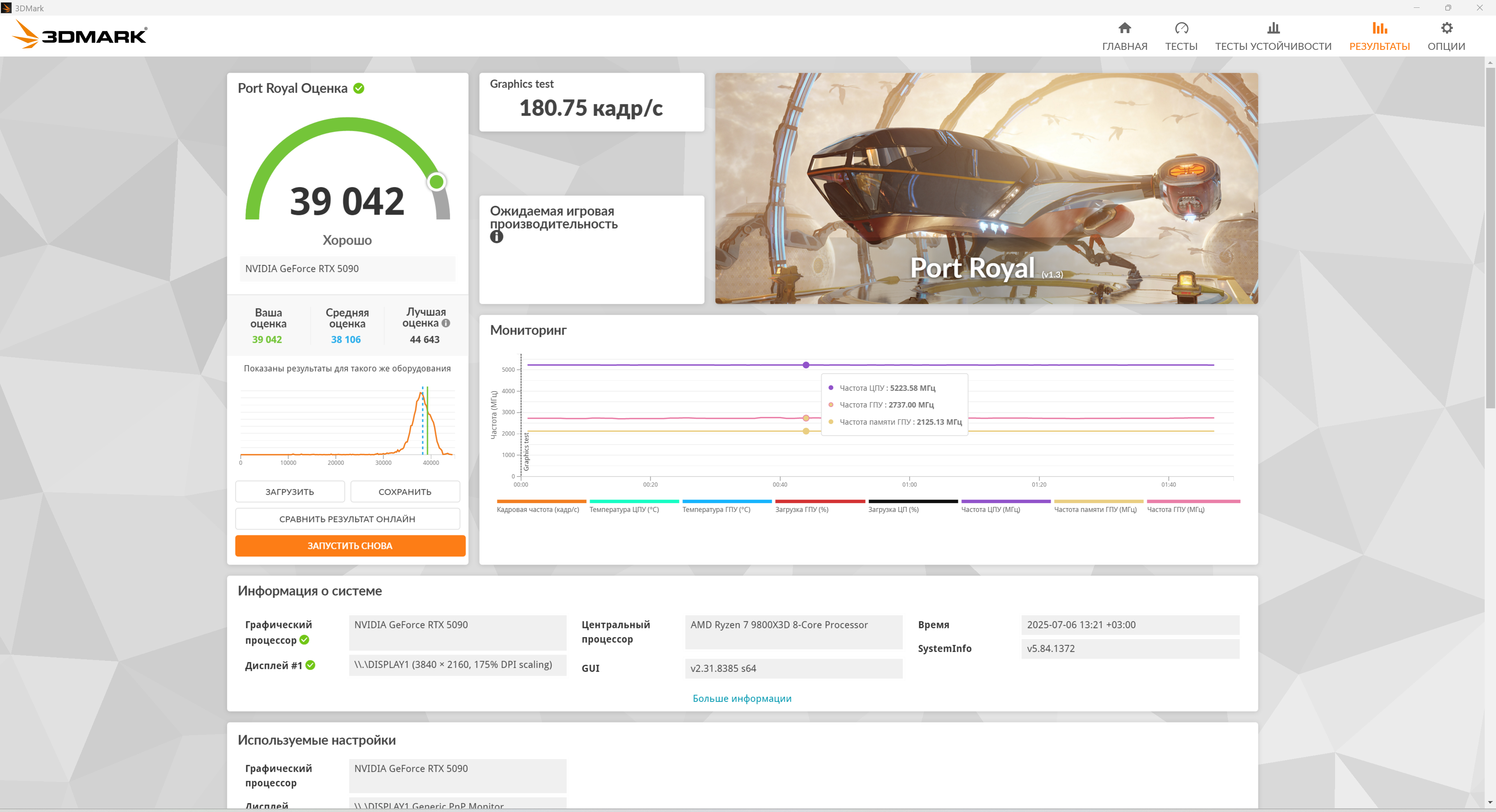
Task: Expand Больше информации system details
Action: pos(742,698)
